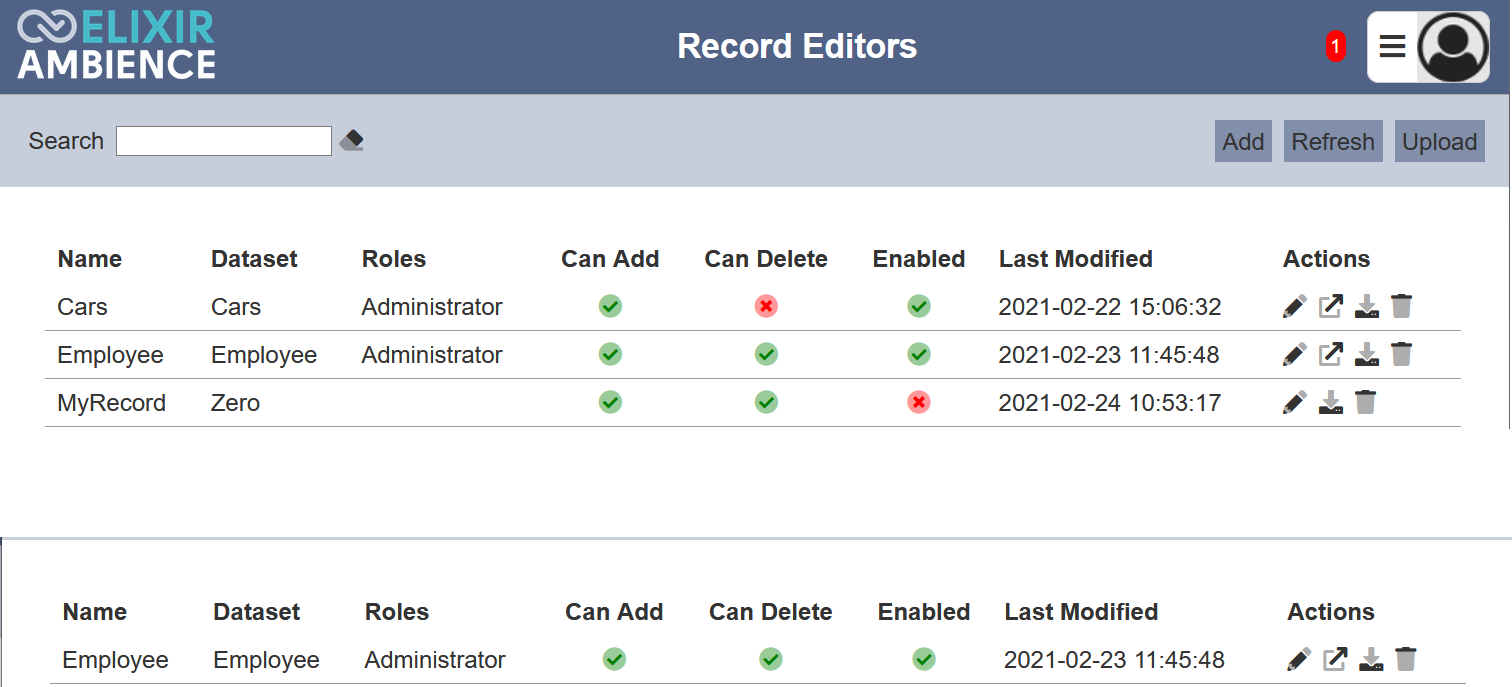Click the Enabled checkmark for Cars
Viewport: 1512px width, 687px height.
919,306
